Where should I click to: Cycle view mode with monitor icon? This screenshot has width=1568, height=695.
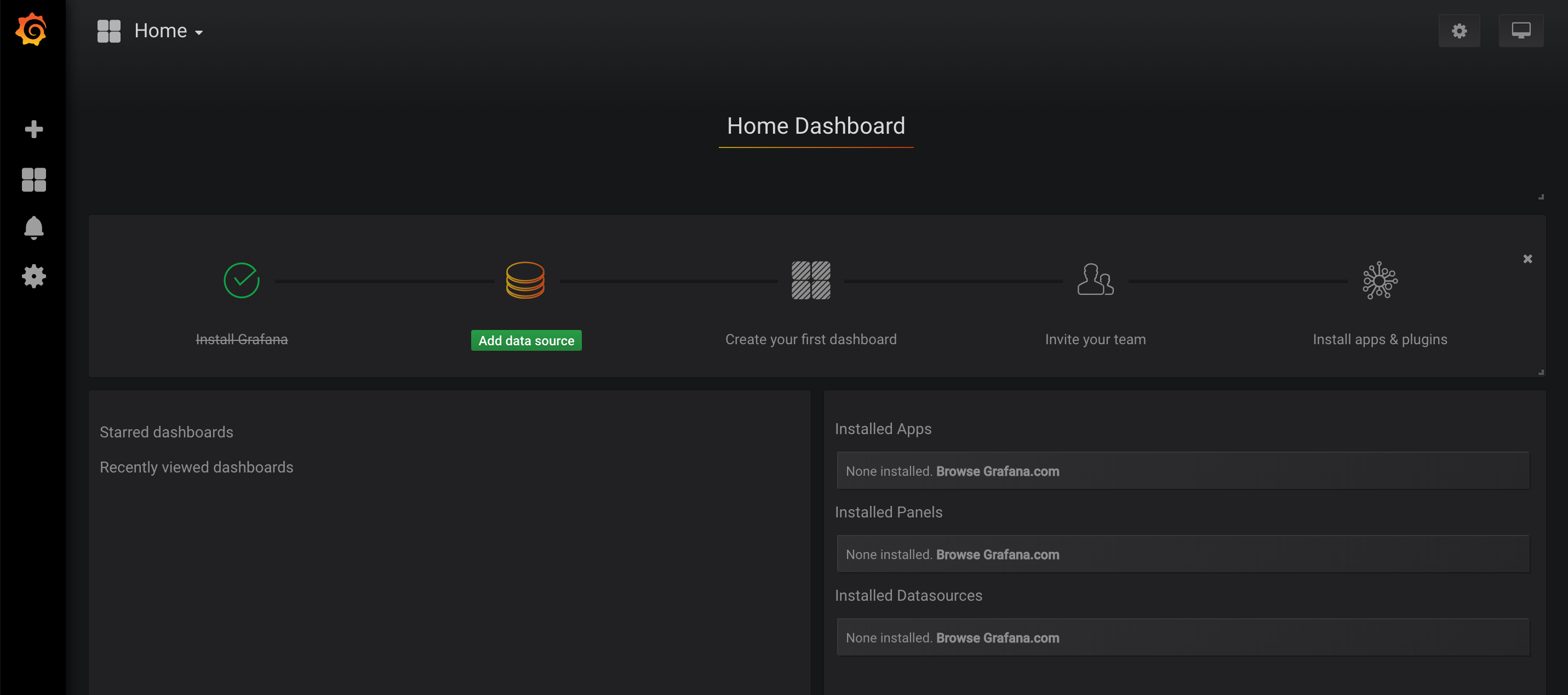1520,31
